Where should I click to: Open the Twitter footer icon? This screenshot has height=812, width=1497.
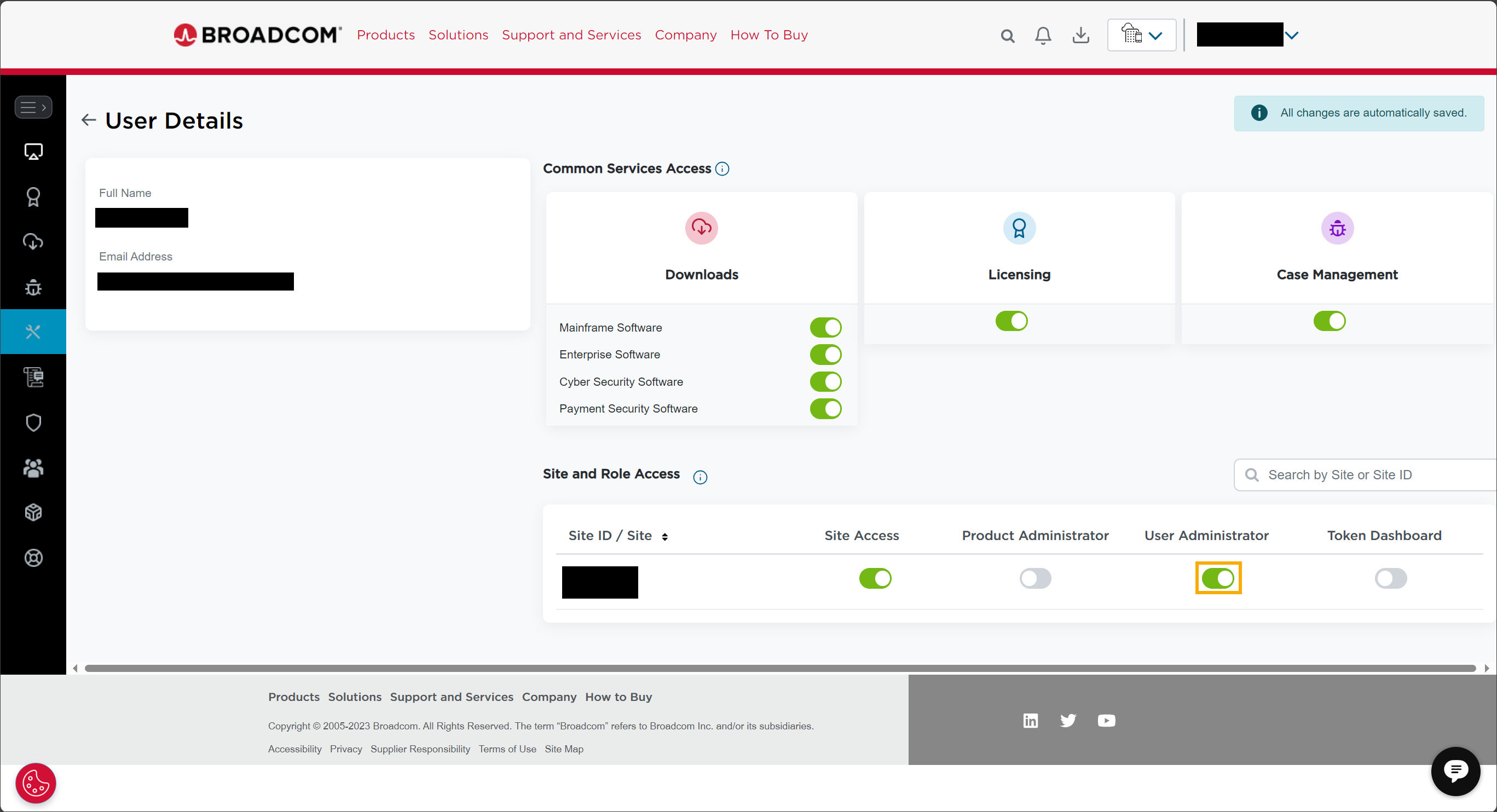[x=1068, y=720]
